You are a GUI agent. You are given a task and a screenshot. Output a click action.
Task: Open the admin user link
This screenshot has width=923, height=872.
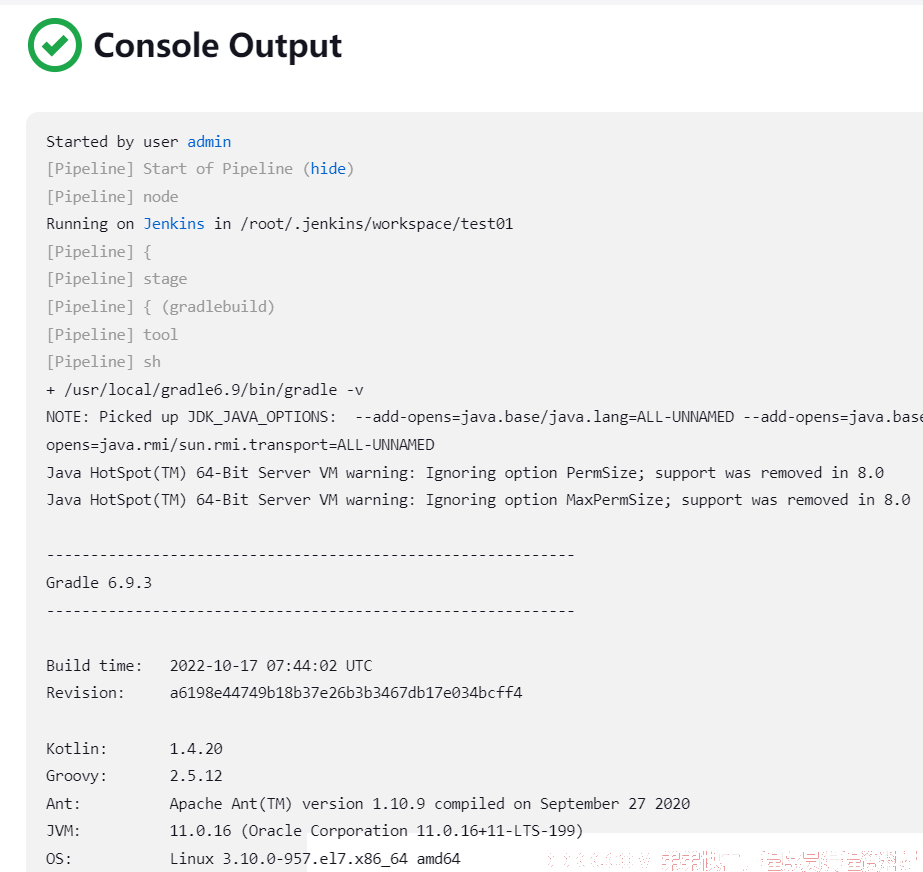tap(209, 142)
